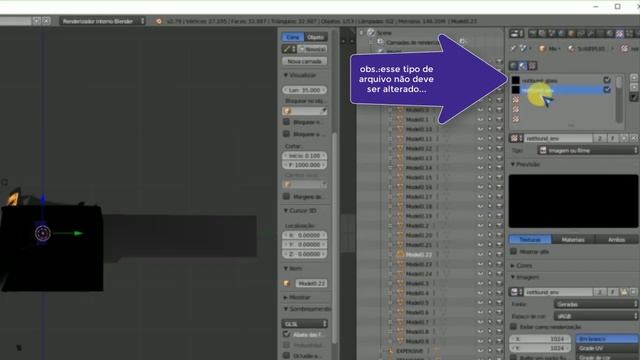Toggle the Margens de... checkbox
Screen dimensions: 640x360
[x=287, y=196]
